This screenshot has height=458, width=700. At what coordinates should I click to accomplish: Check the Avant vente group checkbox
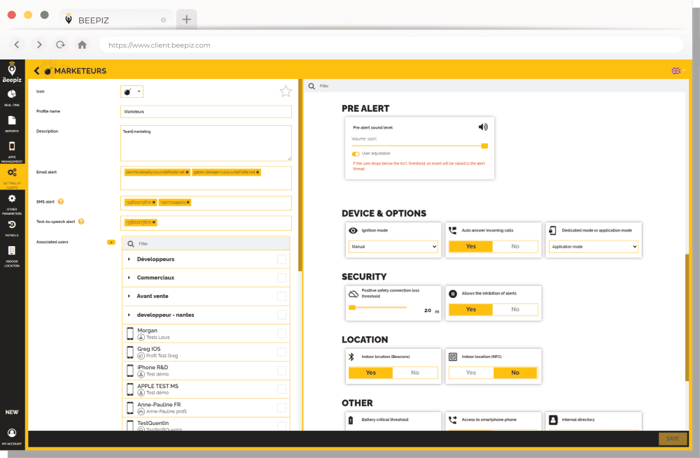coord(282,296)
